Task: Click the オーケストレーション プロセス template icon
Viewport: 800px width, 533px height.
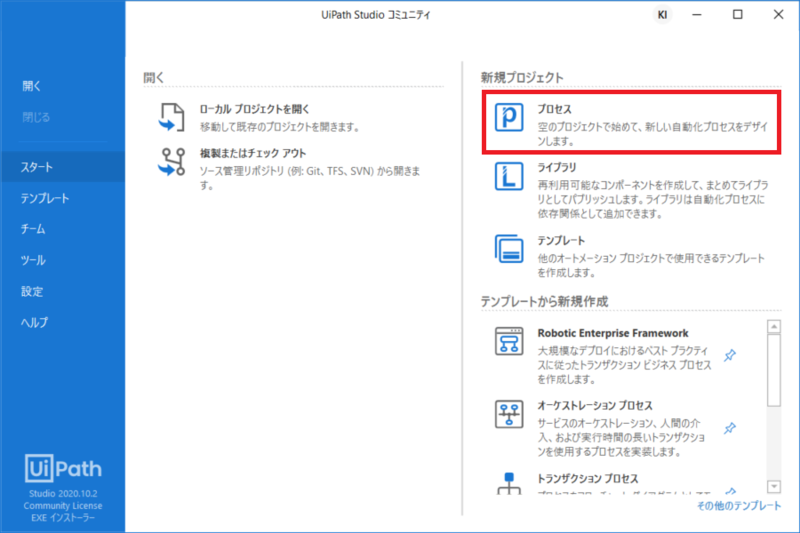Action: (509, 414)
